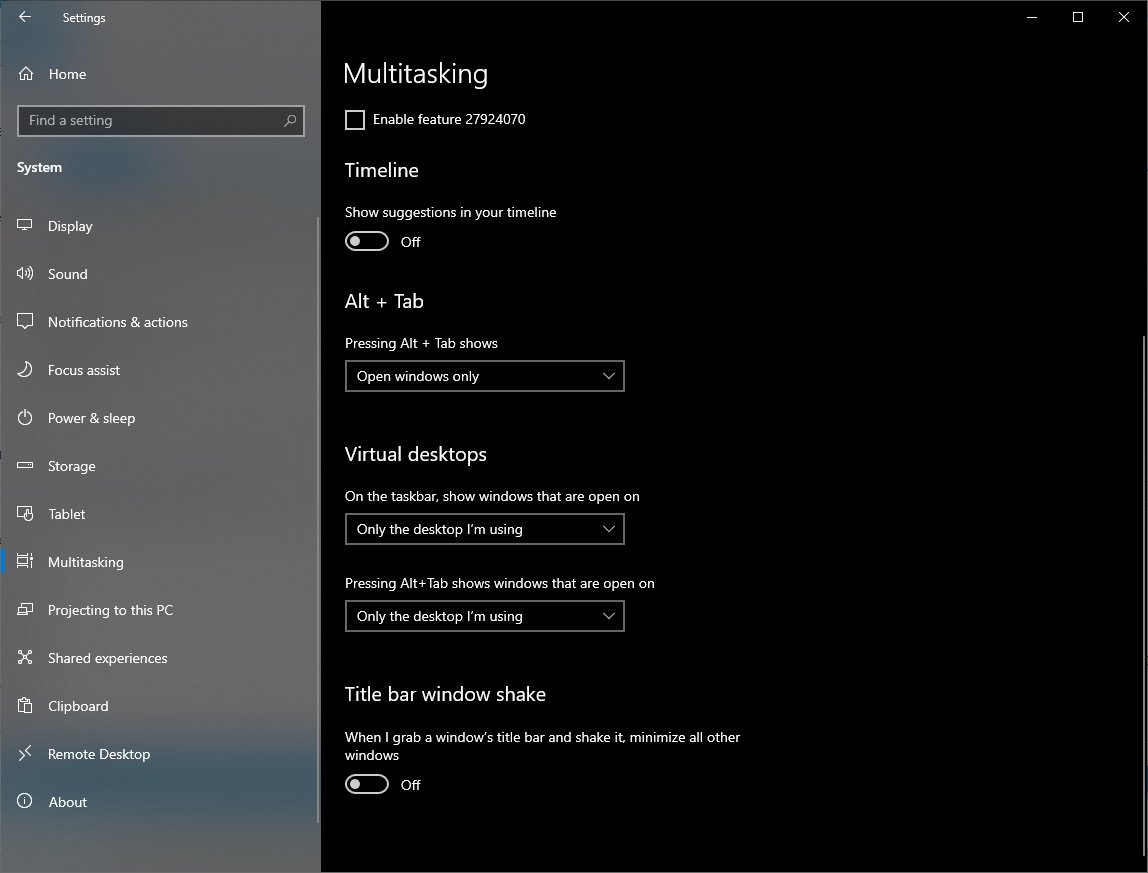Click the Remote Desktop icon
The height and width of the screenshot is (873, 1148).
pyautogui.click(x=26, y=754)
